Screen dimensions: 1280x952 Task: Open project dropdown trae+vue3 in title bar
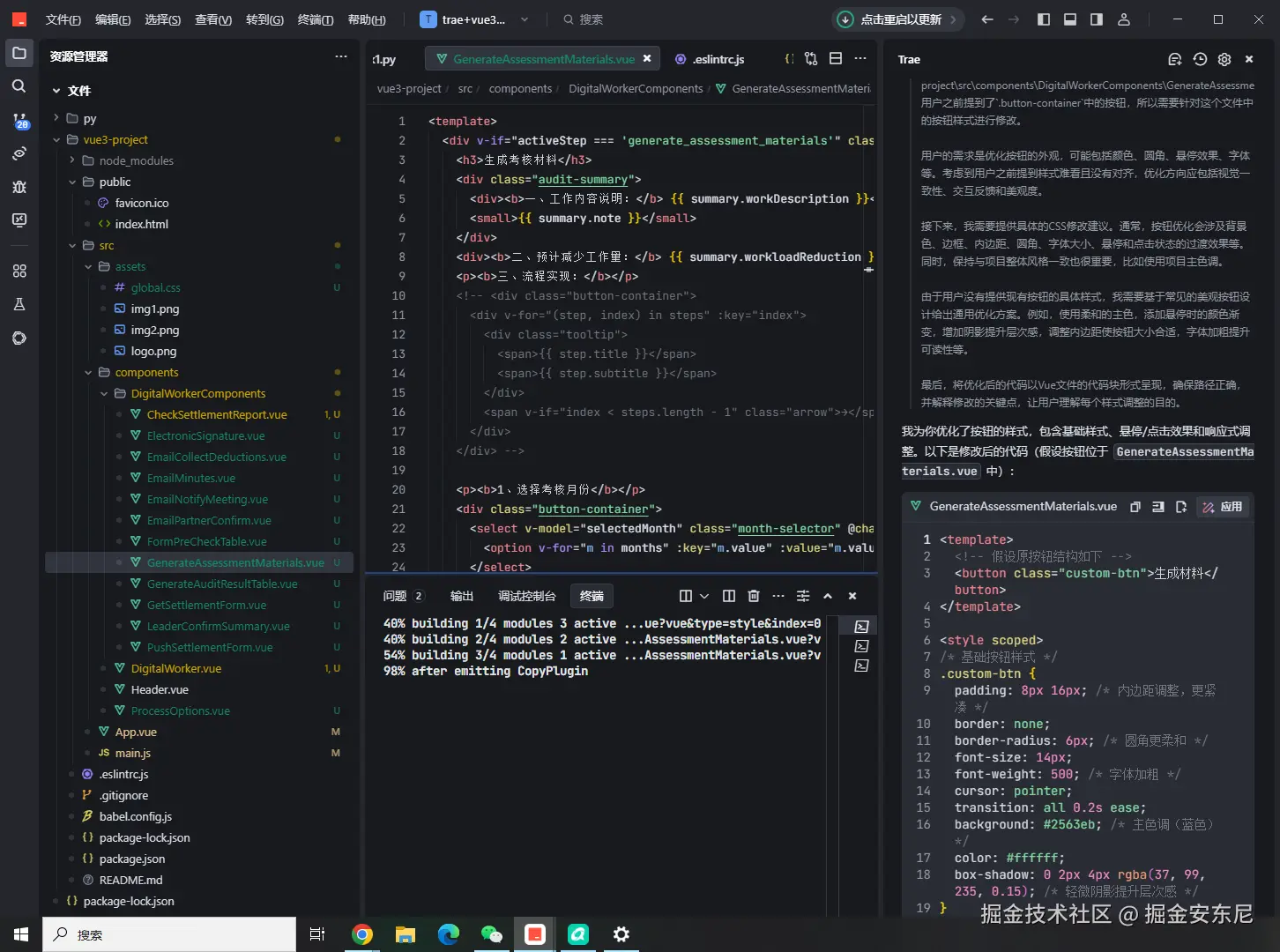475,19
